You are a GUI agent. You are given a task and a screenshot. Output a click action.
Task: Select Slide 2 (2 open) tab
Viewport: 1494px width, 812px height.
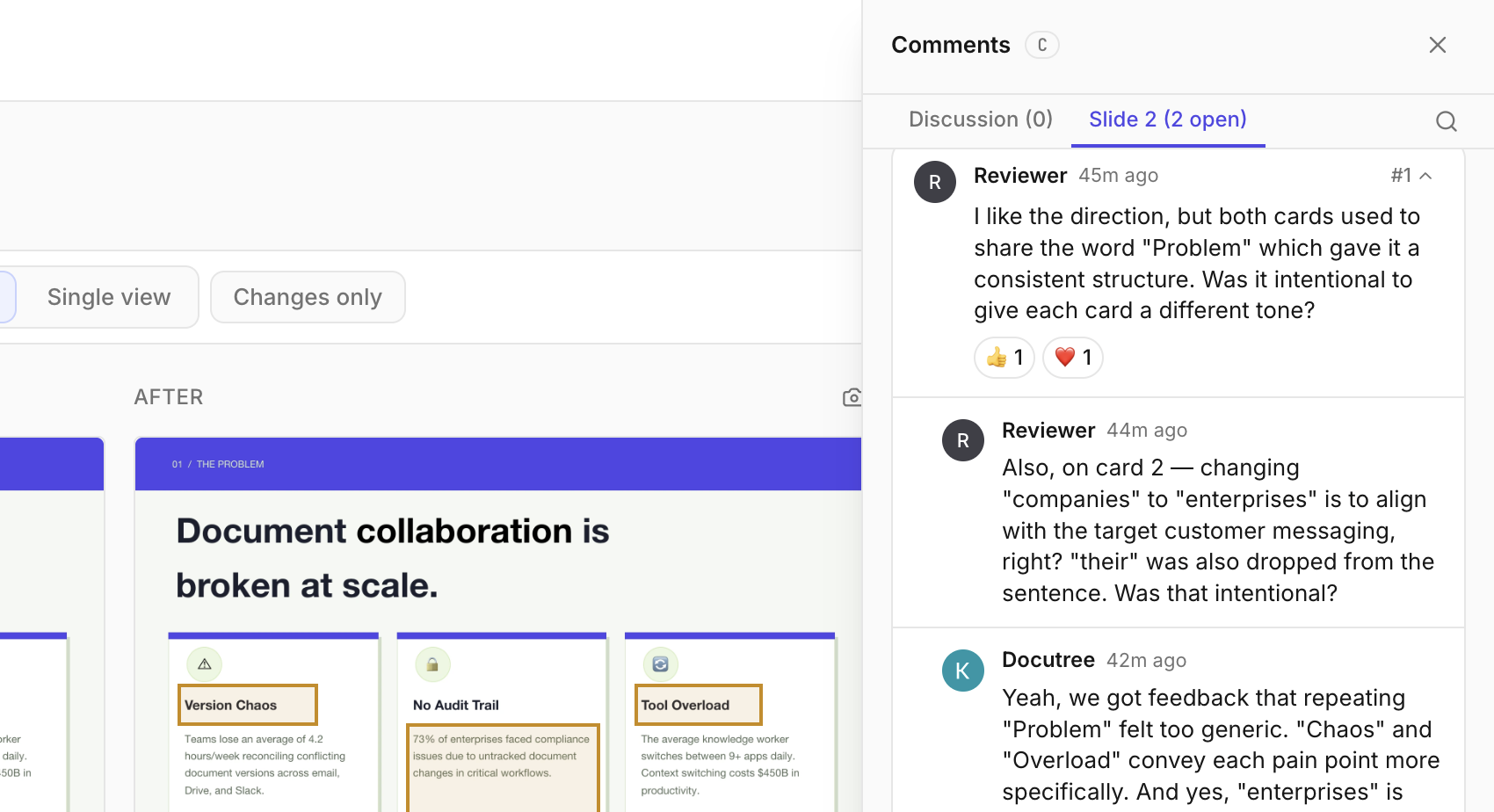1167,120
